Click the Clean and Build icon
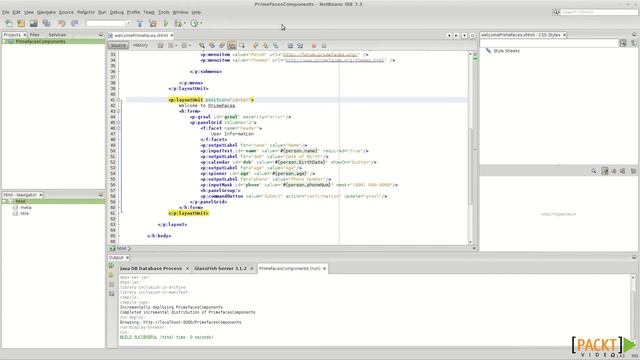Image resolution: width=640 pixels, height=360 pixels. tap(153, 24)
